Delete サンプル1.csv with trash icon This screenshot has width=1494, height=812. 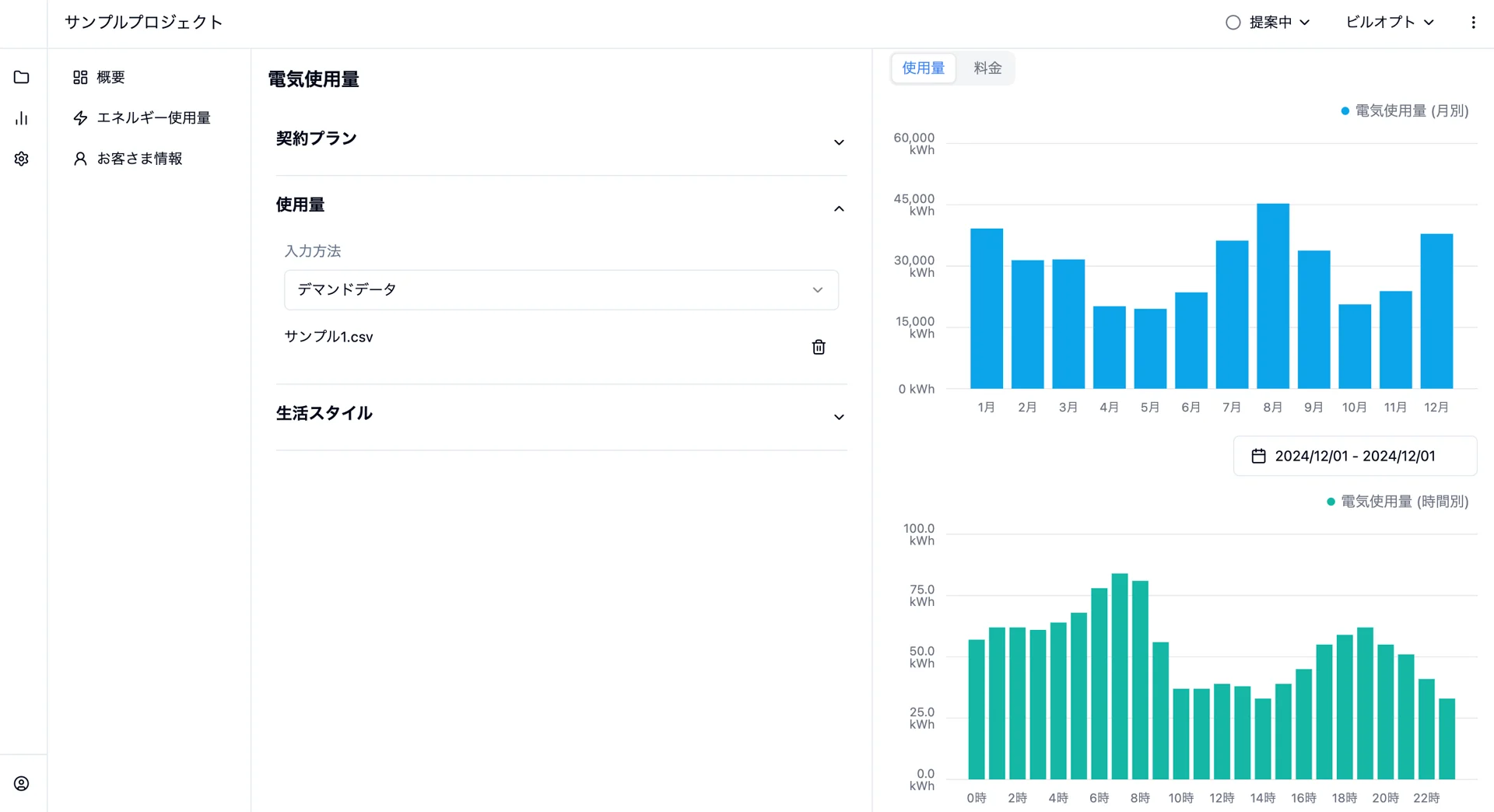(819, 347)
